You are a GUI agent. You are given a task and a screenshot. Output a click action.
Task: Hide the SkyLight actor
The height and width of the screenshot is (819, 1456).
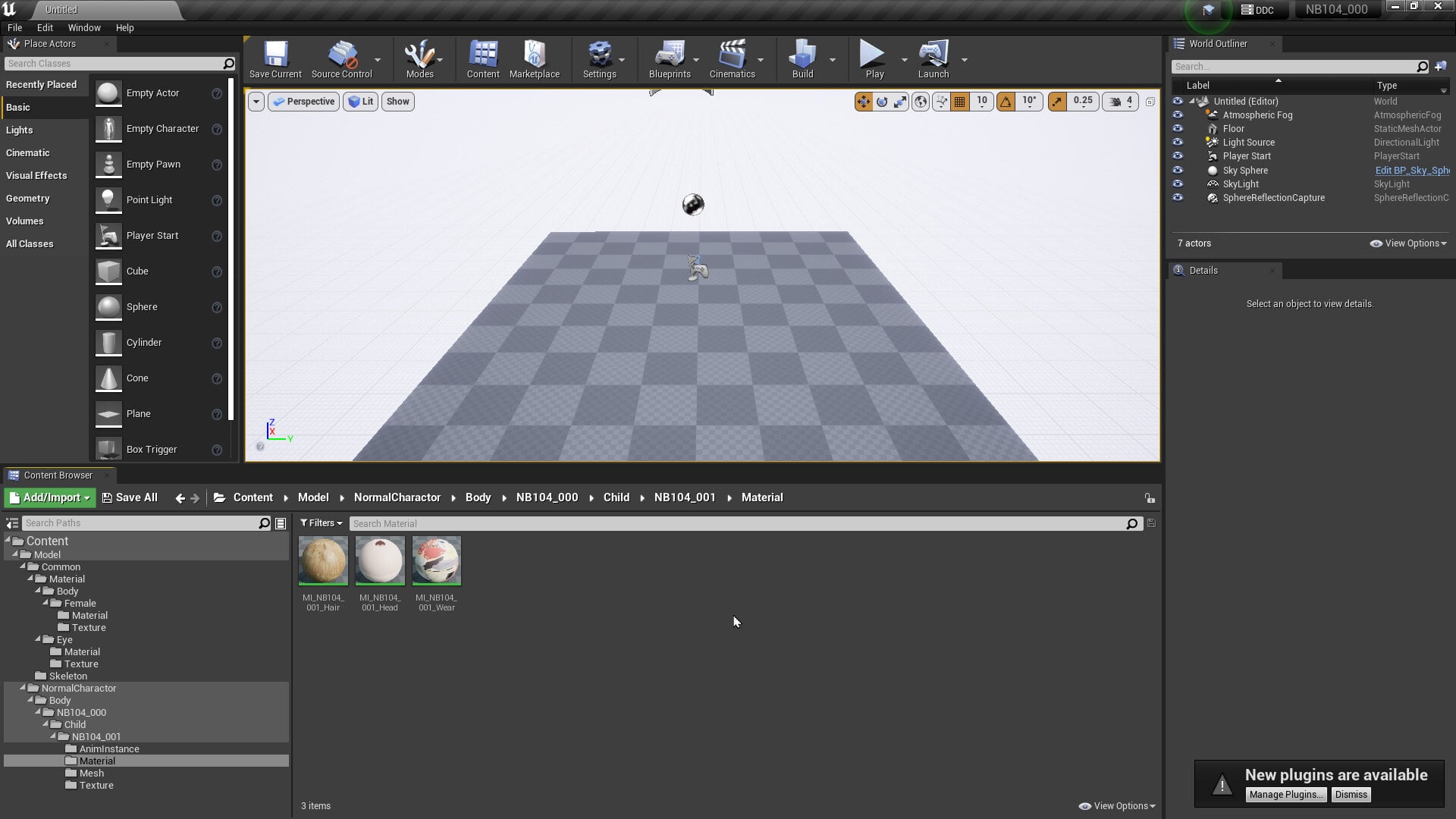tap(1178, 184)
